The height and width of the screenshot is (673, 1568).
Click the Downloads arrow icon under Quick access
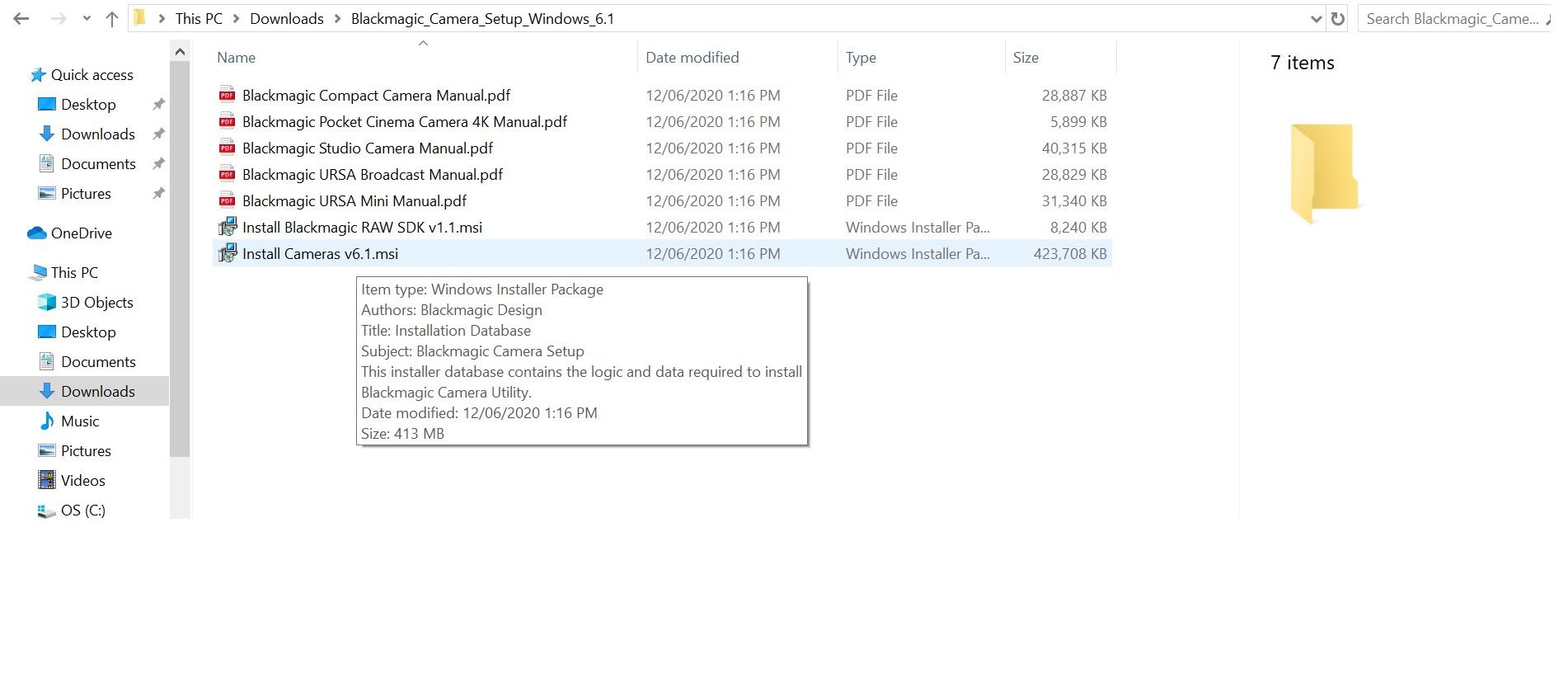pos(47,134)
